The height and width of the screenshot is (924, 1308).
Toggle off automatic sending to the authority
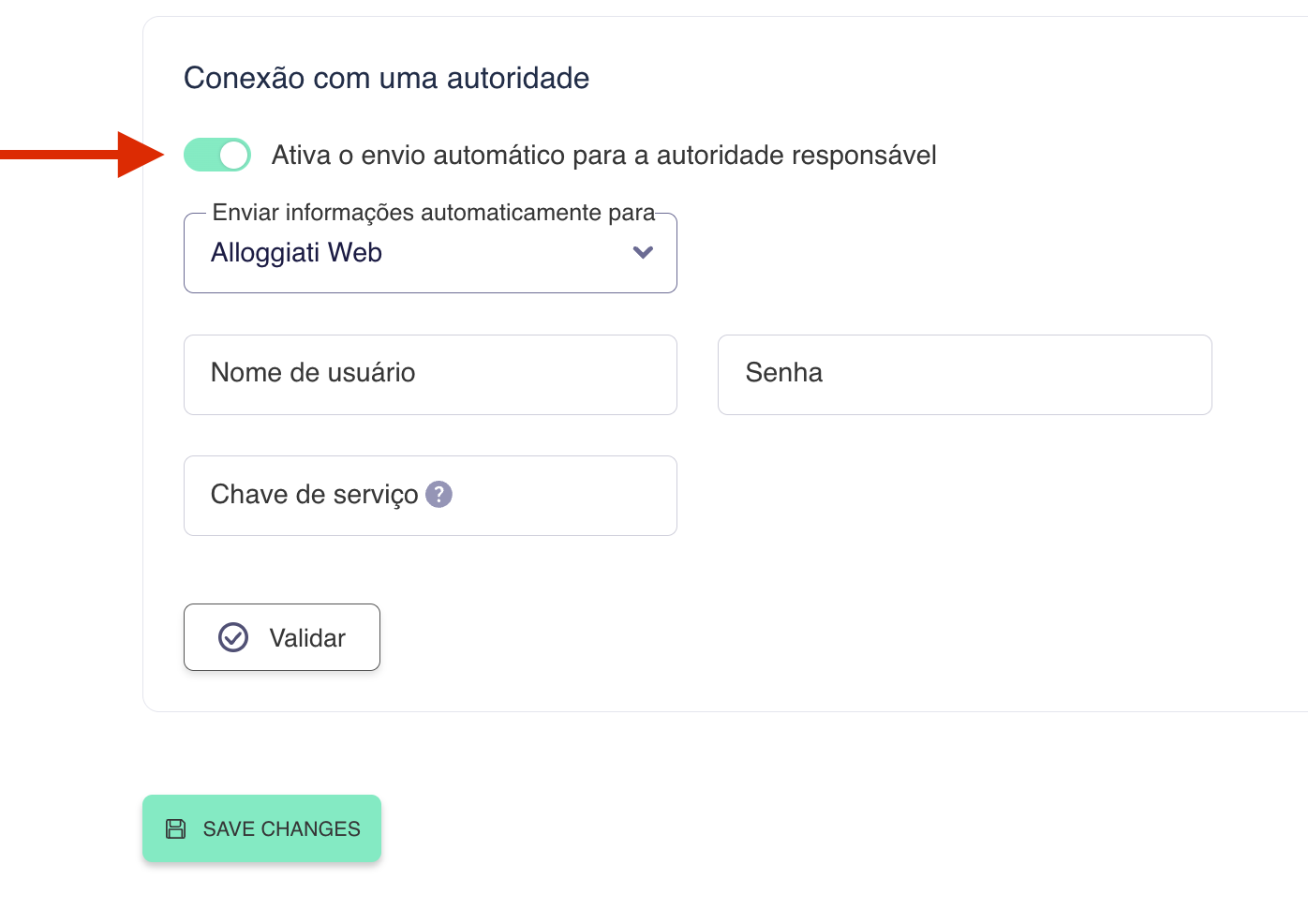click(x=216, y=155)
